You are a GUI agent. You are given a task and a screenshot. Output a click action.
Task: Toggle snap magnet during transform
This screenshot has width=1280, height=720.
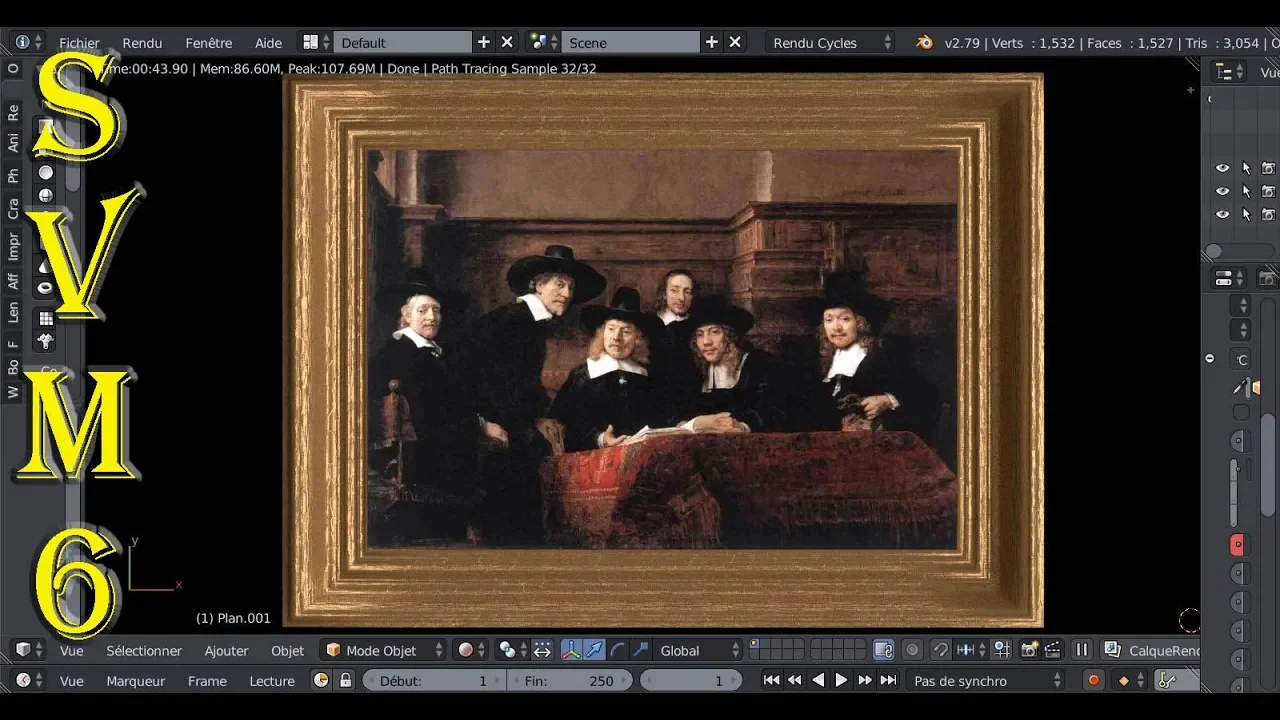coord(941,650)
